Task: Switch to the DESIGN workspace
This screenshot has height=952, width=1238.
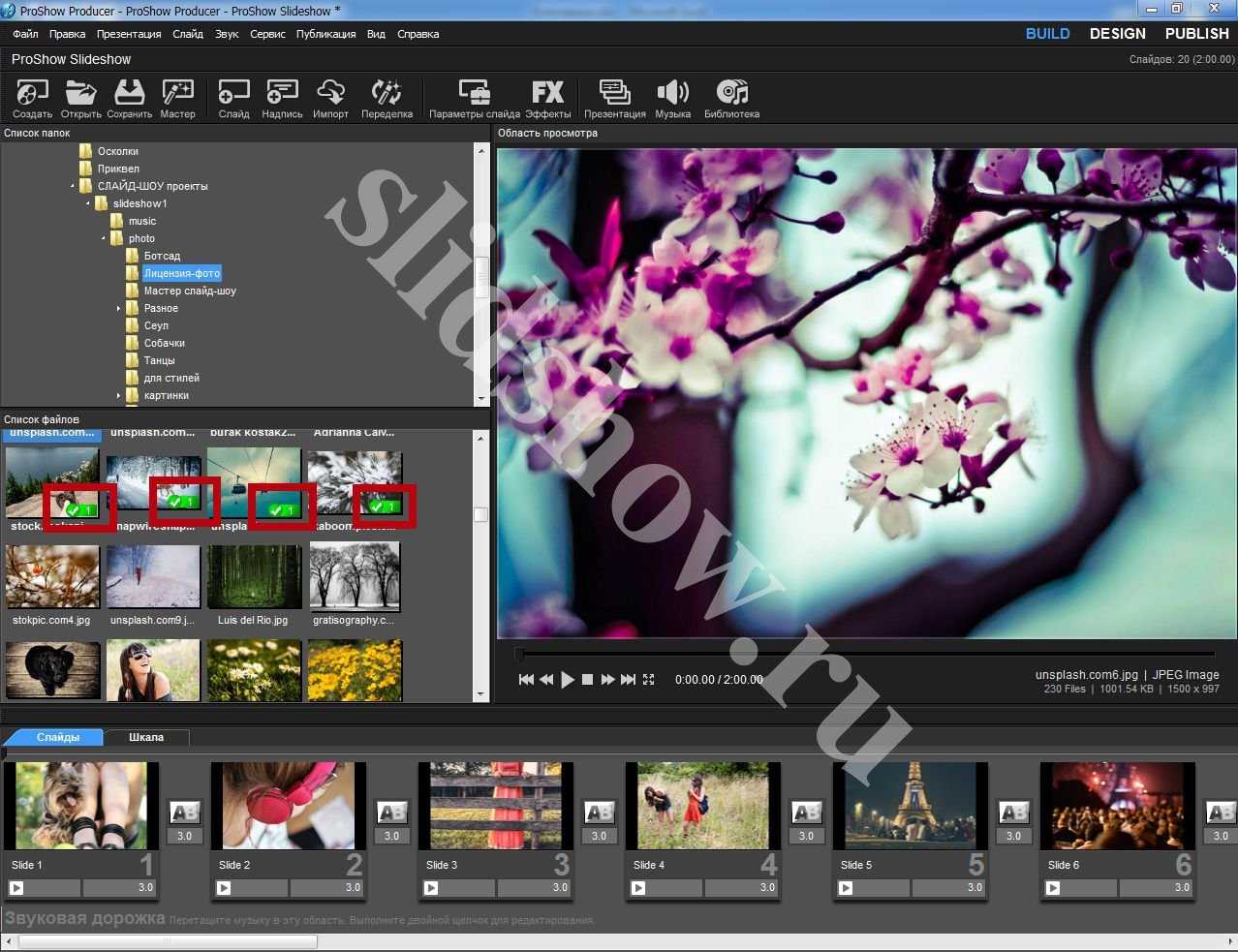Action: pyautogui.click(x=1117, y=34)
